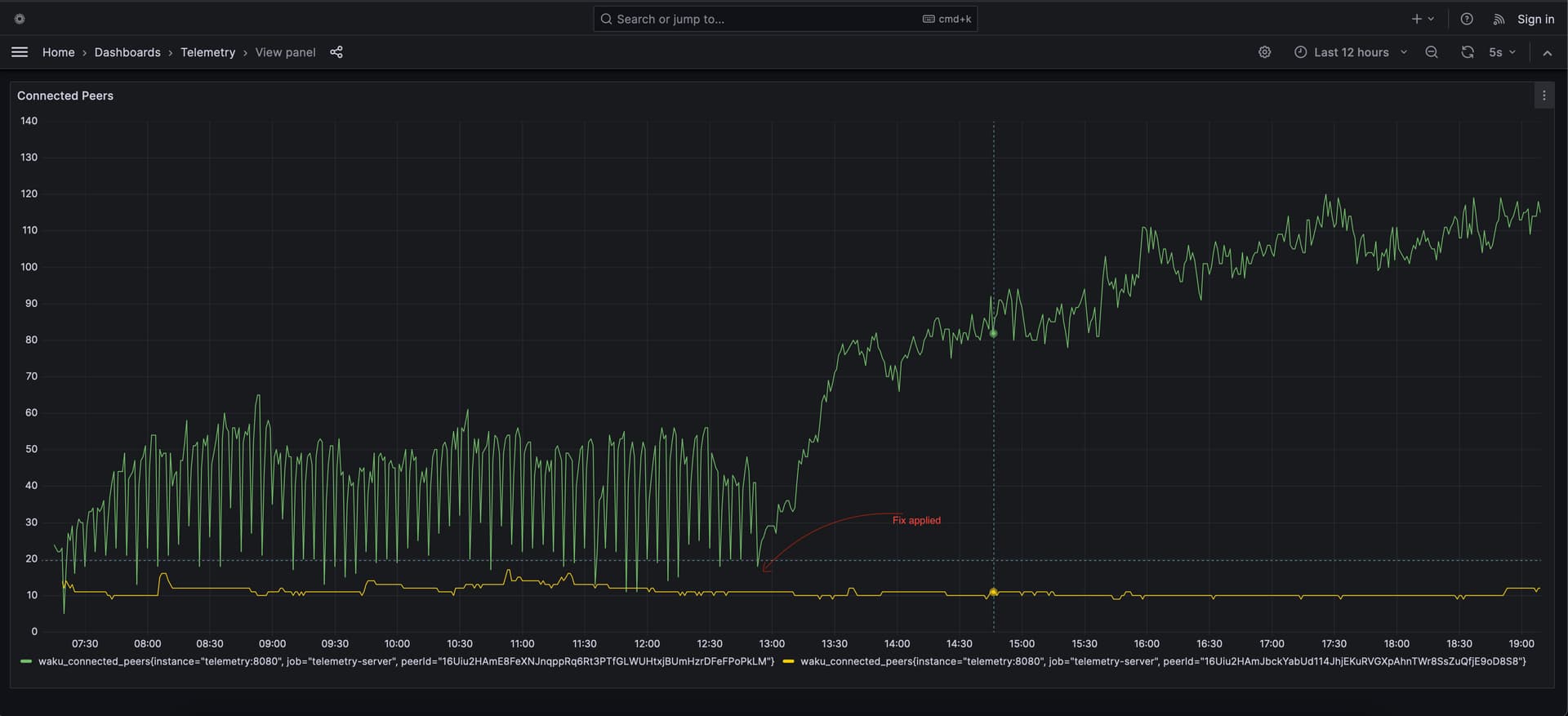
Task: Expand the Last 12 hours time picker
Action: pos(1351,52)
